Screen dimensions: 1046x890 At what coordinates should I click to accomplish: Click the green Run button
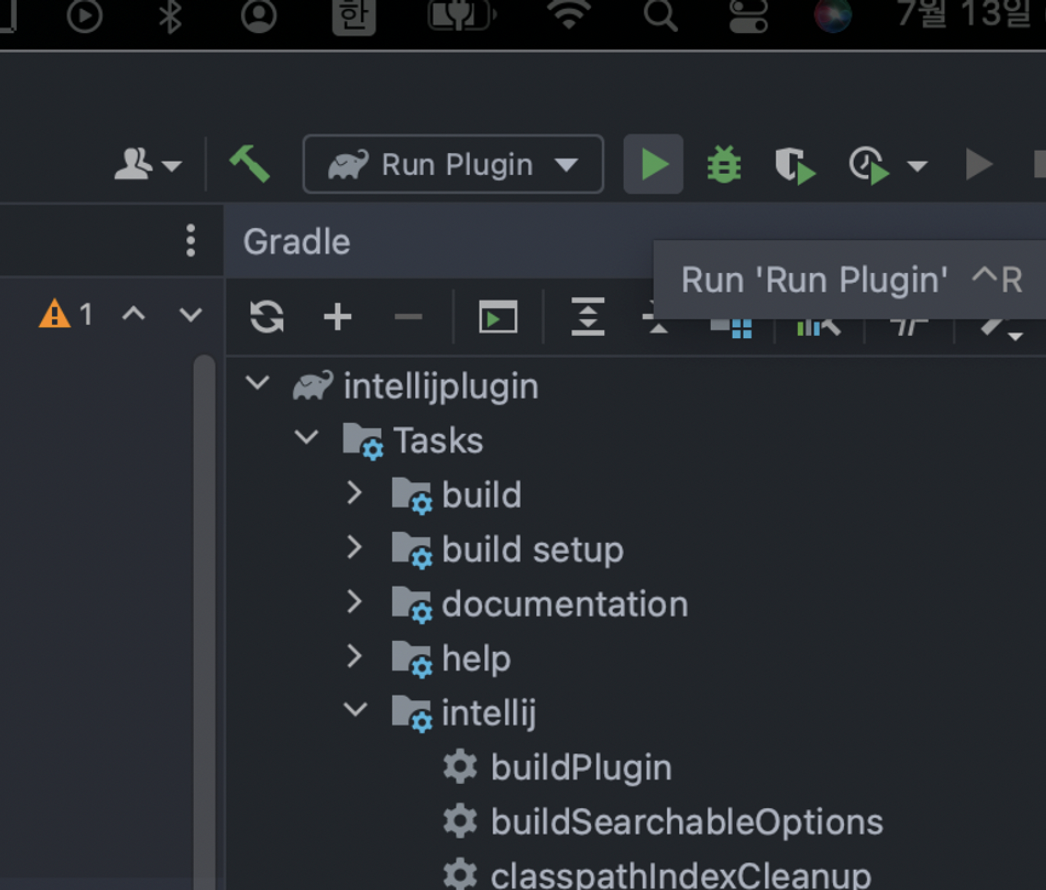tap(653, 164)
